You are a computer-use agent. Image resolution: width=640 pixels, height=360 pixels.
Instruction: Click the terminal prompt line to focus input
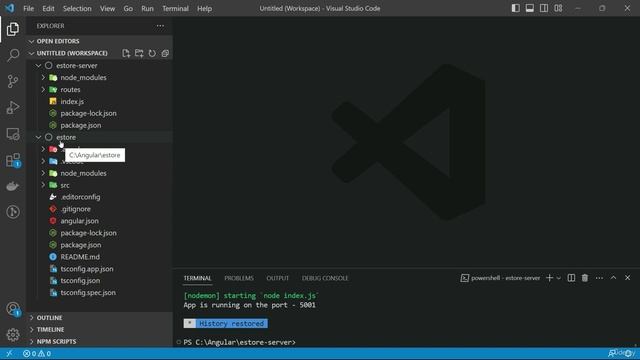(240, 342)
